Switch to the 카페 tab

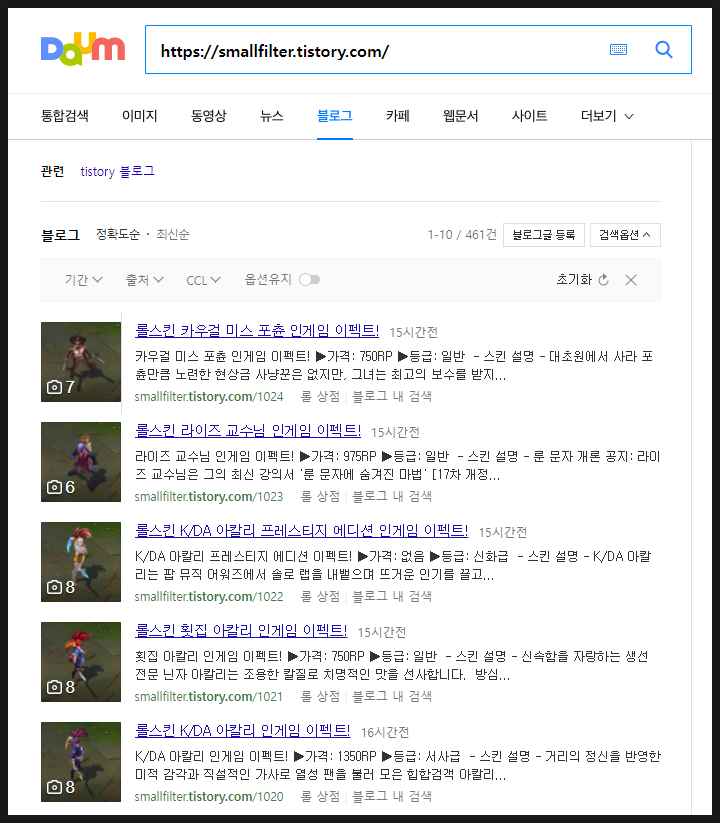[x=397, y=116]
